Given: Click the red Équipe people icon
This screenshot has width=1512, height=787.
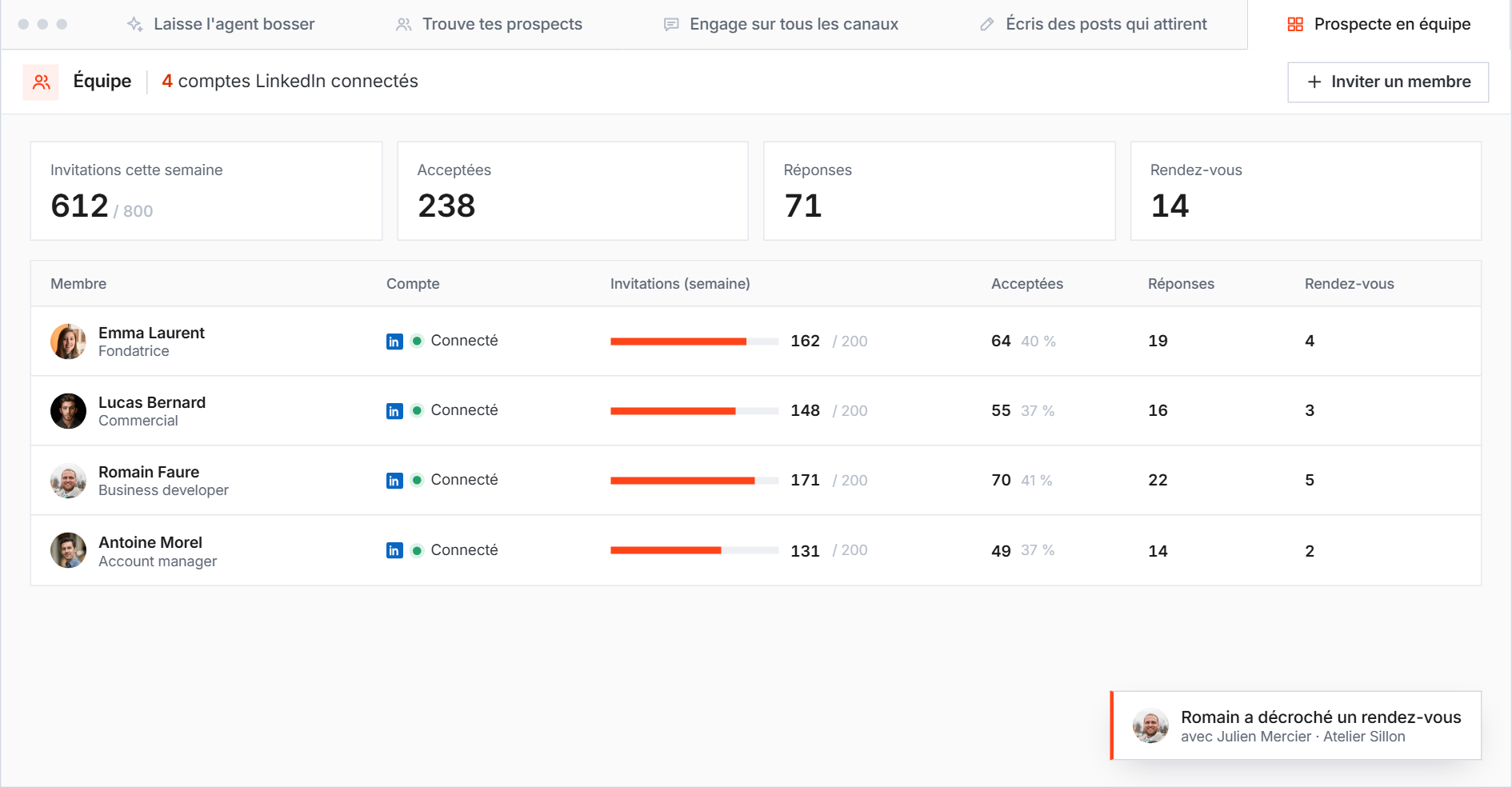Looking at the screenshot, I should 41,82.
